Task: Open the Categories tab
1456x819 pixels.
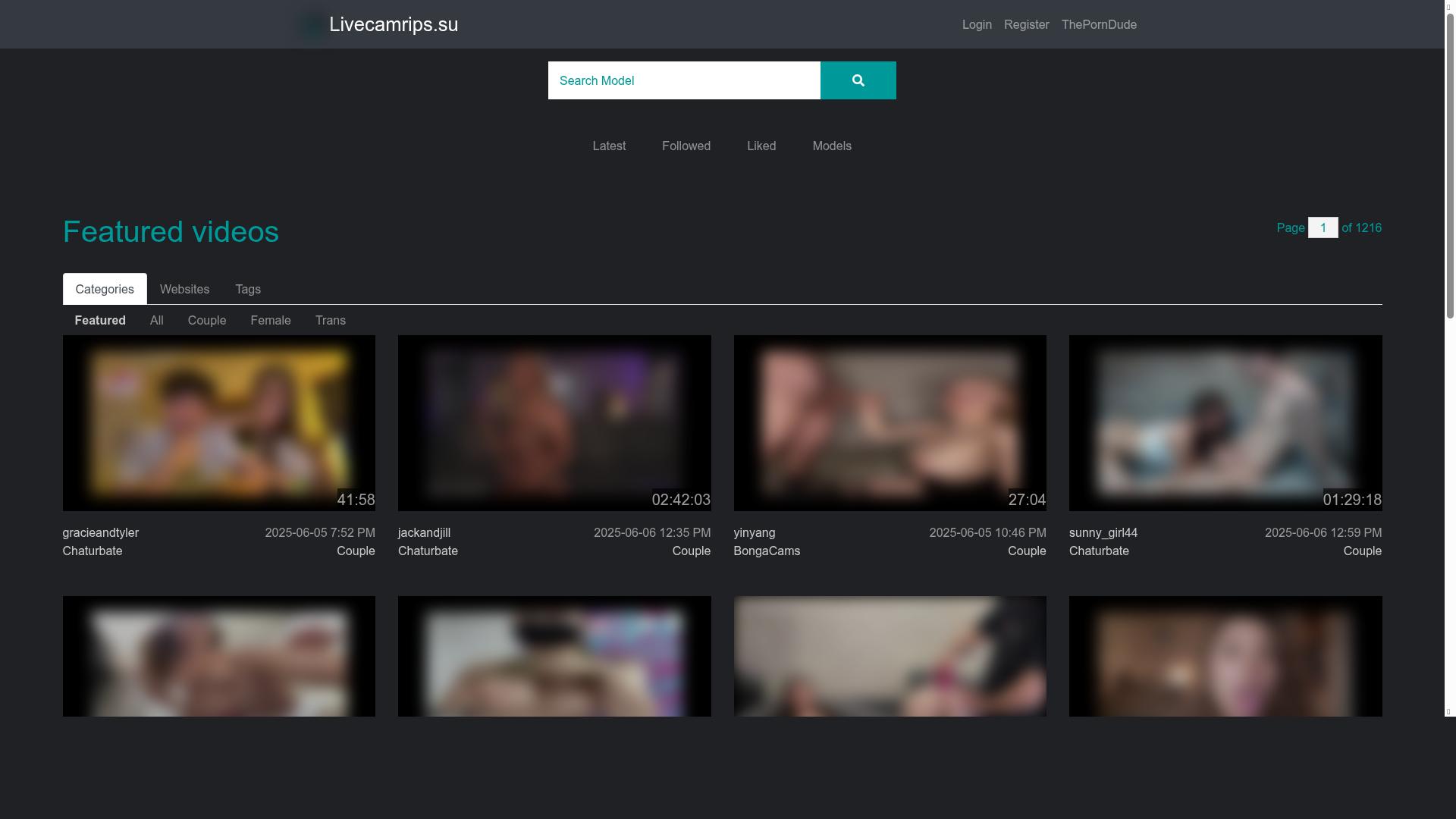Action: click(104, 289)
